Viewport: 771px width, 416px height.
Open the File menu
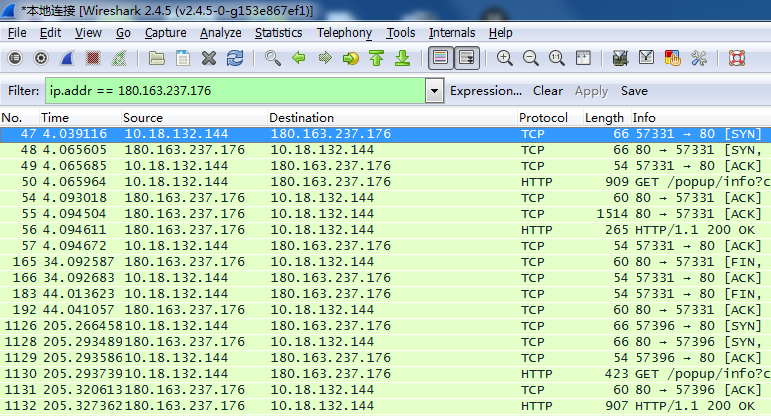[x=17, y=32]
